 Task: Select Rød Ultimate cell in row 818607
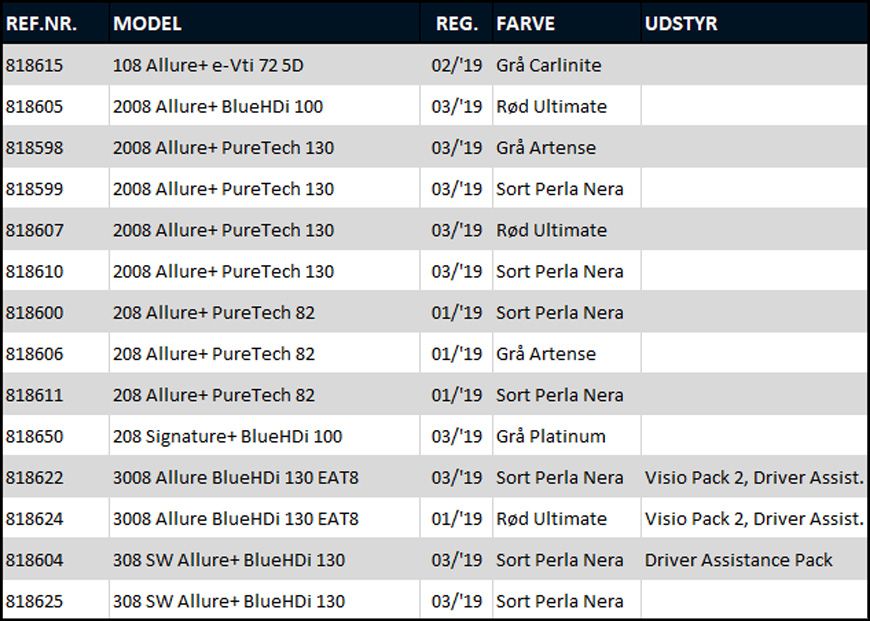pyautogui.click(x=552, y=230)
